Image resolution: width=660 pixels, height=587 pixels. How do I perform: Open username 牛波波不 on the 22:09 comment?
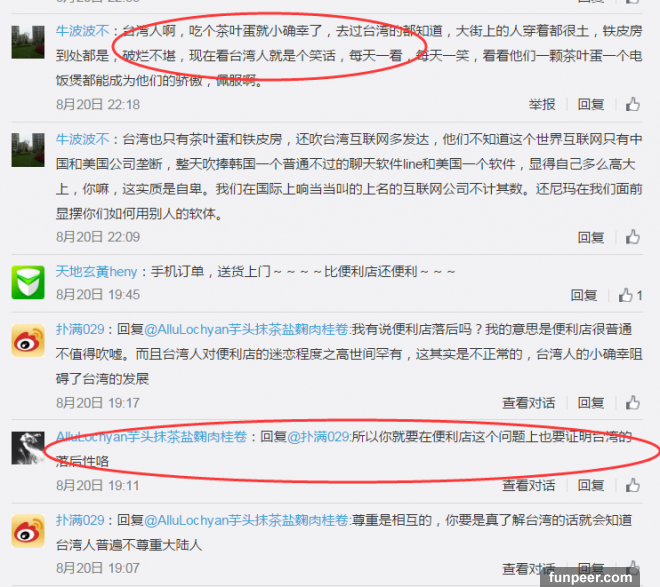[82, 139]
